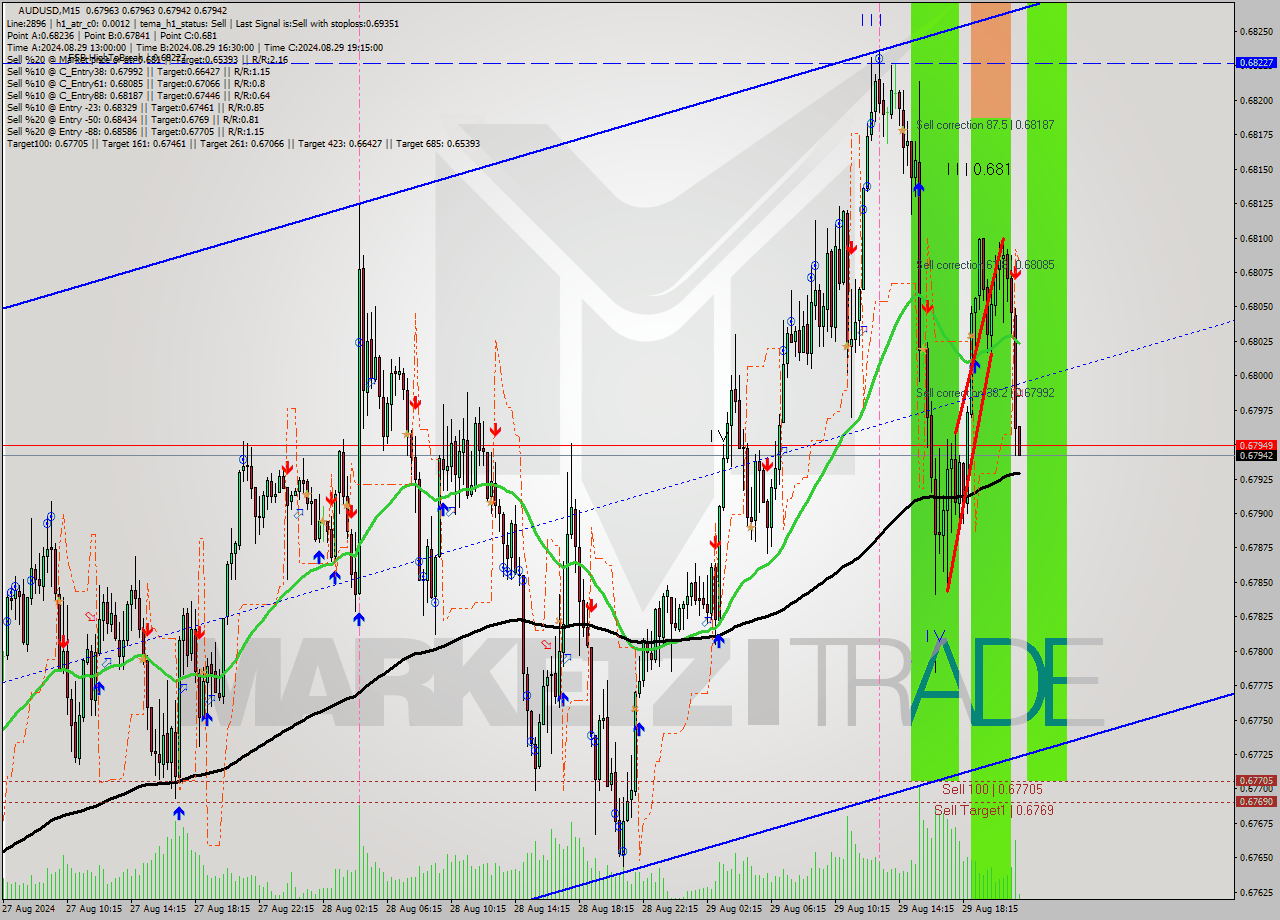Click the 'Sell correction 87.5 | 0.68187' label

[985, 125]
